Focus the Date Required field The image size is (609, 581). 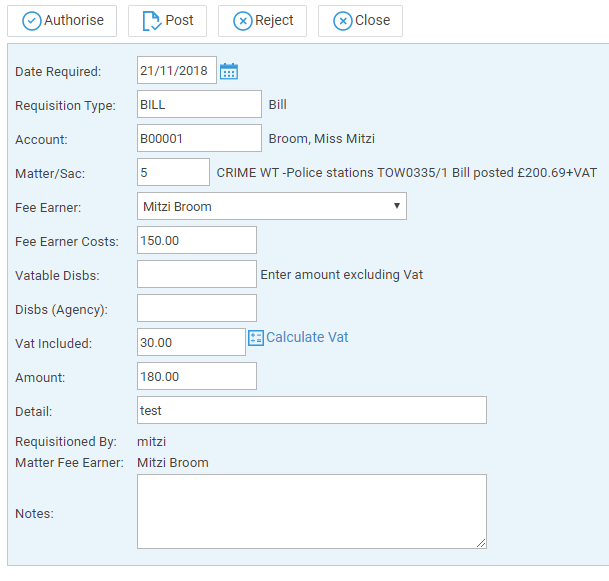(x=177, y=70)
